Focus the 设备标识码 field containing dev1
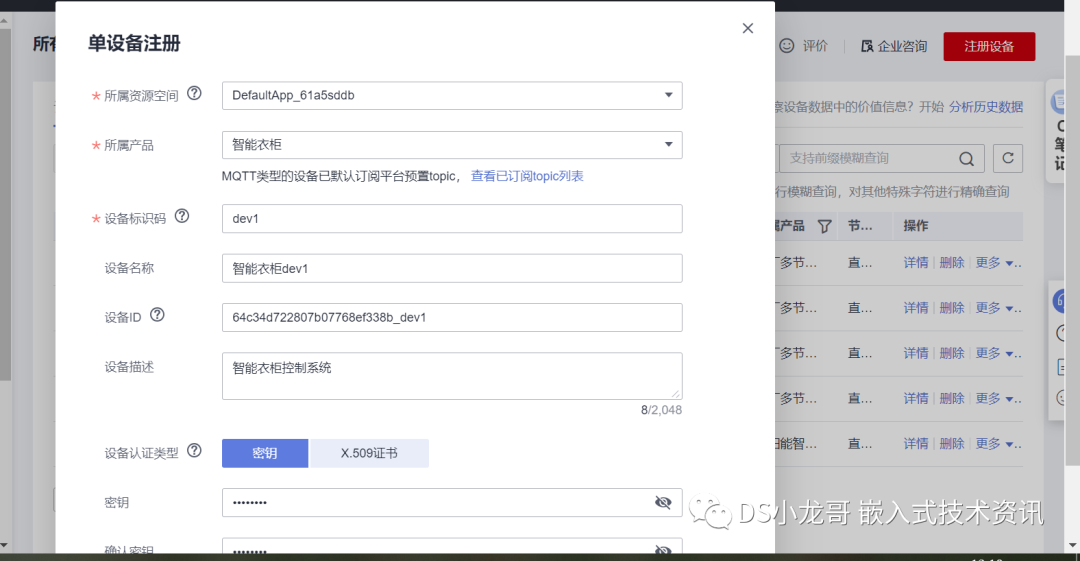 click(452, 218)
